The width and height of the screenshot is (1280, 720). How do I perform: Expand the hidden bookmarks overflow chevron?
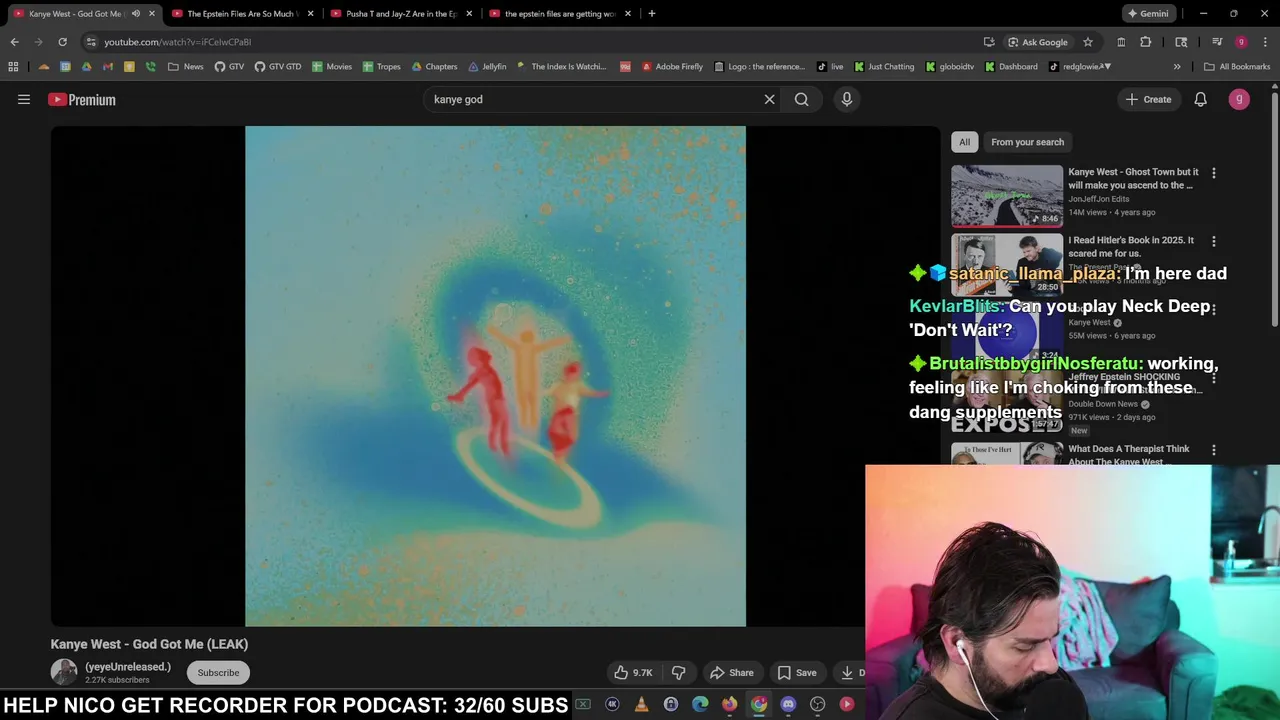point(1177,67)
